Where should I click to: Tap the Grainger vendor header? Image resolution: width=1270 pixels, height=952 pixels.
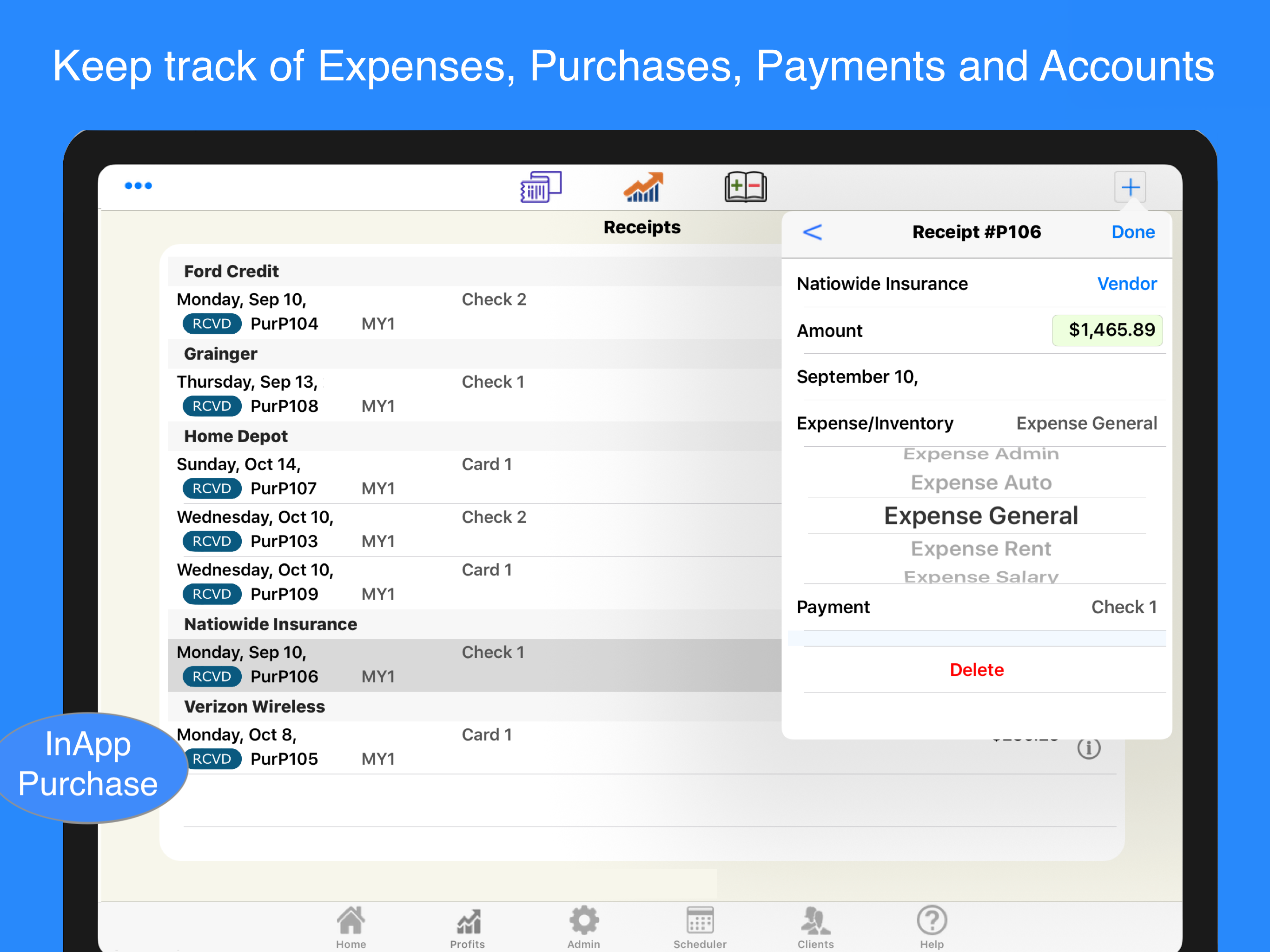[474, 354]
